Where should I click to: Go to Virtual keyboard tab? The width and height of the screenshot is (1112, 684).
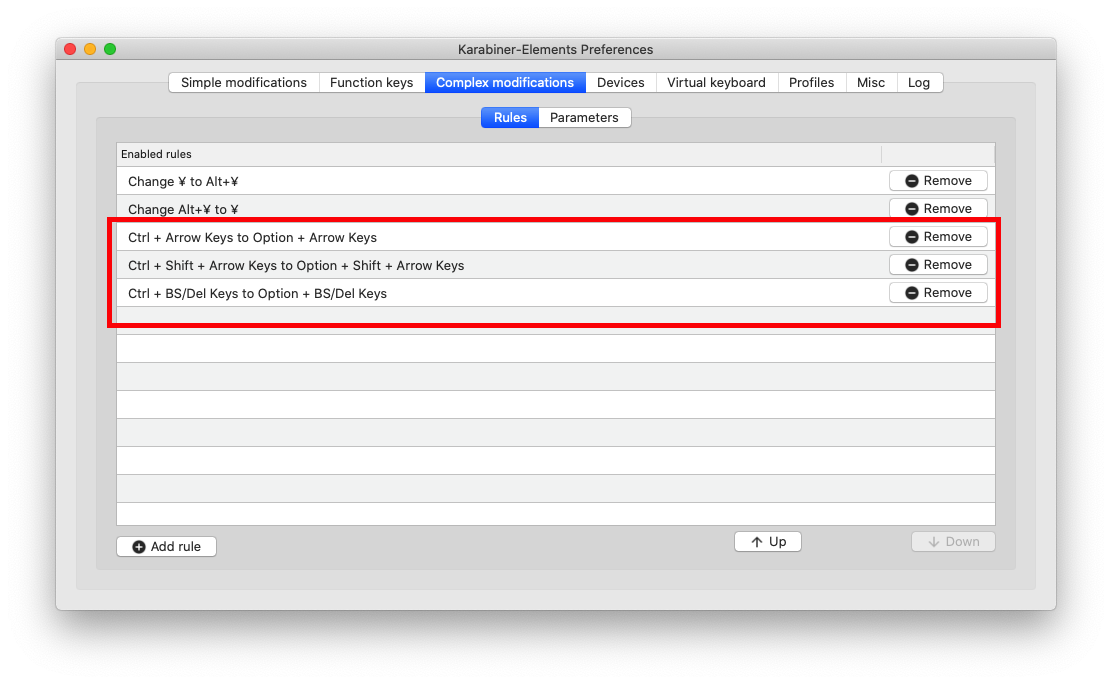(716, 82)
